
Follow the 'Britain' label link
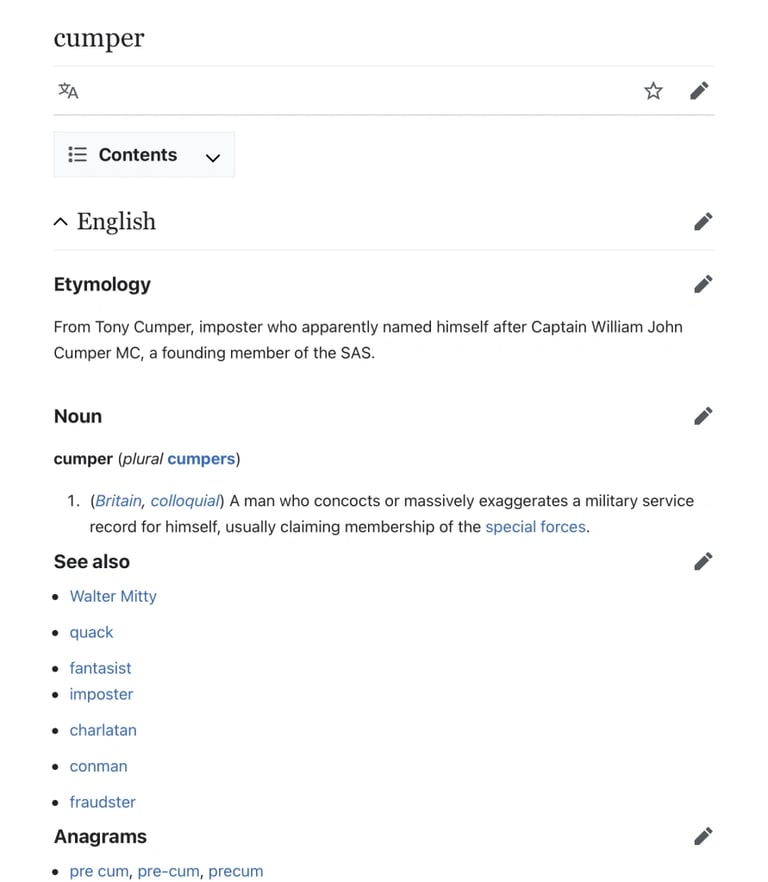point(118,500)
